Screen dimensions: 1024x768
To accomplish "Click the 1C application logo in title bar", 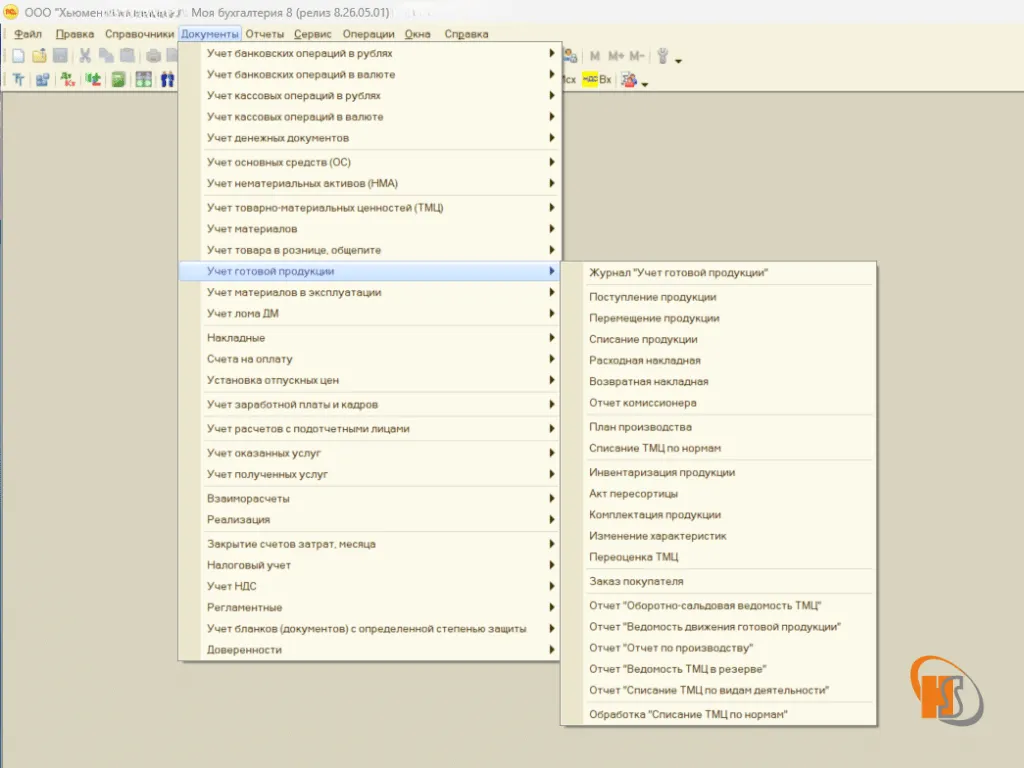I will point(11,12).
